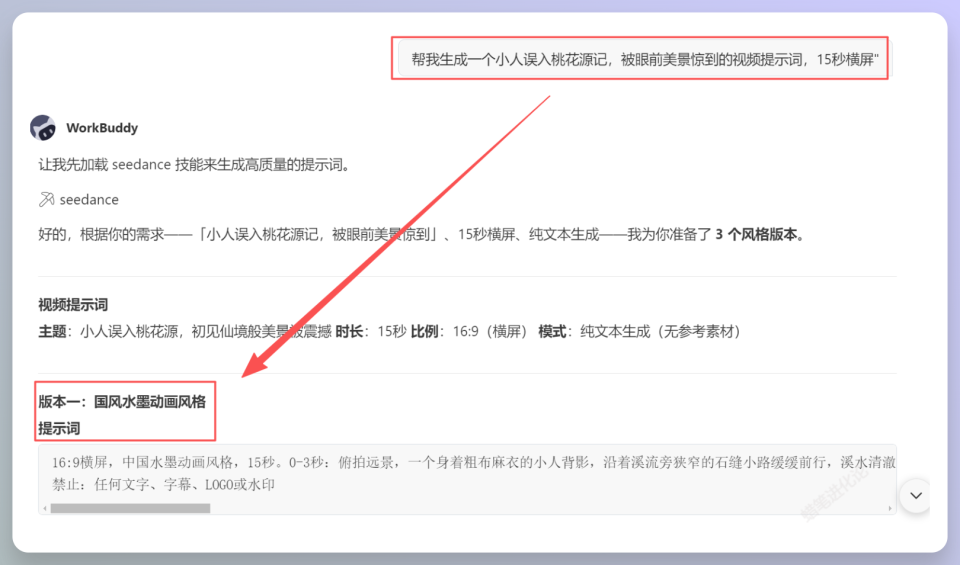This screenshot has height=565, width=960.
Task: Click the prompt code line starting 16:9横屏
Action: [473, 462]
